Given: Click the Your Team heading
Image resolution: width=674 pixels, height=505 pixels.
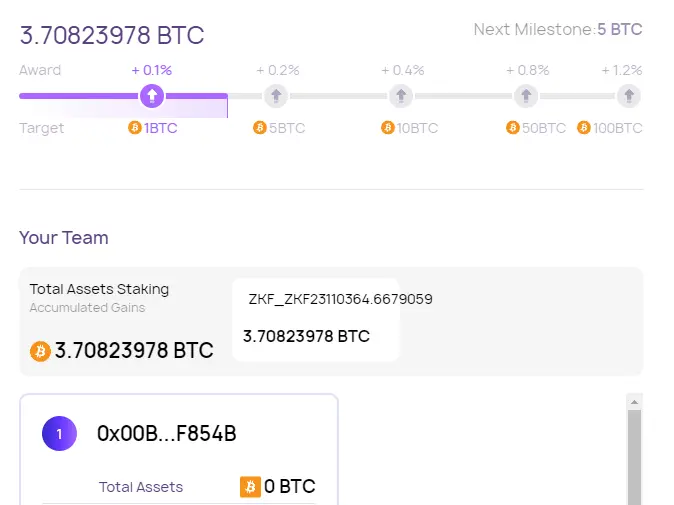Looking at the screenshot, I should click(64, 238).
